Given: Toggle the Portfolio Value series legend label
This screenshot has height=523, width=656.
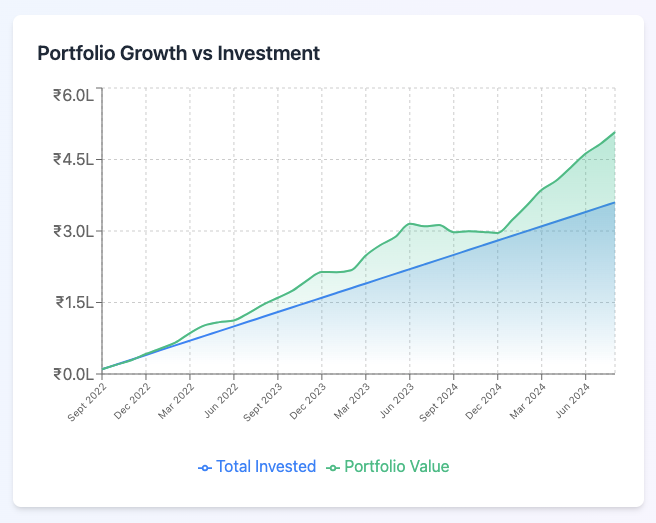Looking at the screenshot, I should (396, 466).
